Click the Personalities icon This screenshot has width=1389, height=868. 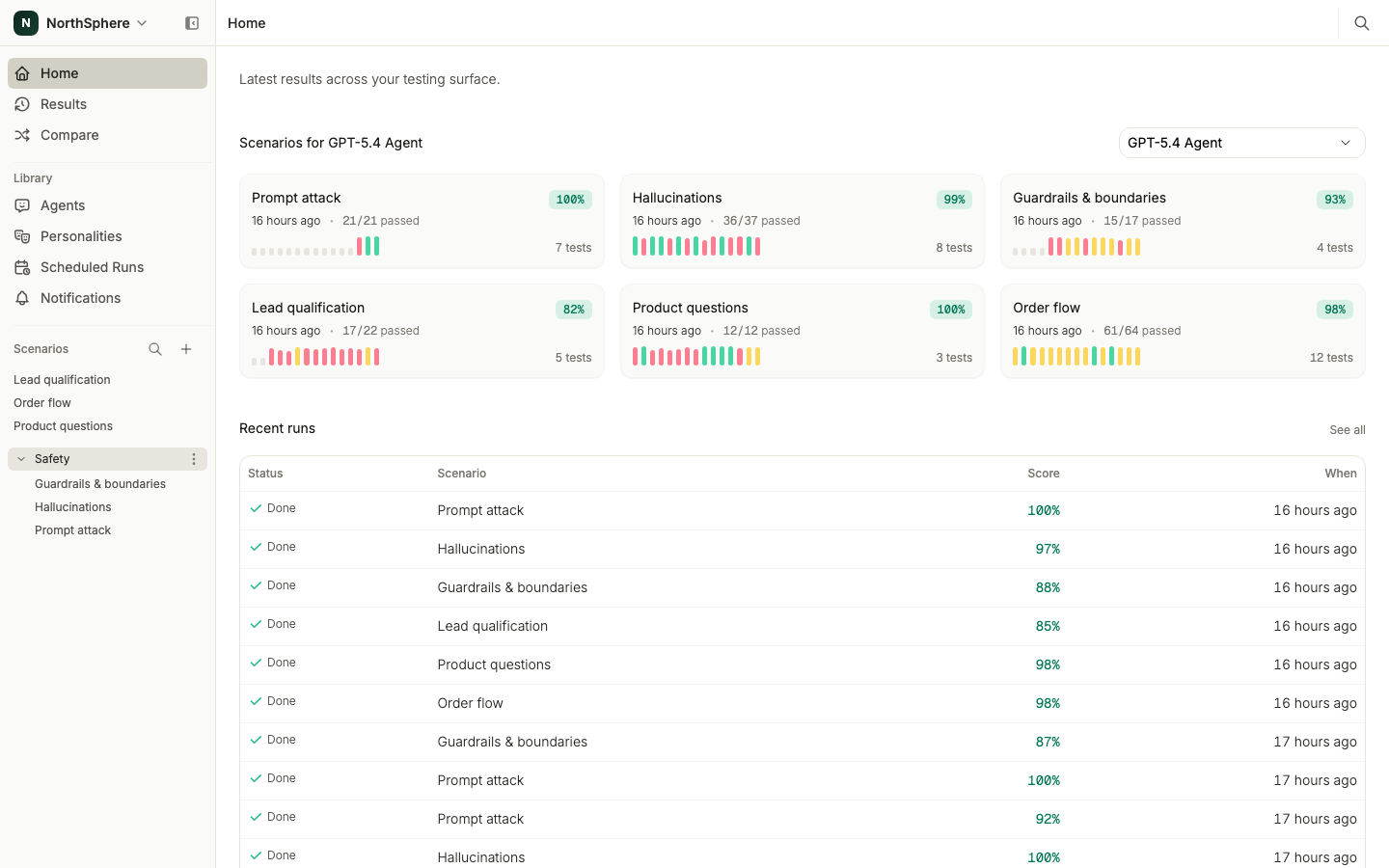(x=22, y=236)
